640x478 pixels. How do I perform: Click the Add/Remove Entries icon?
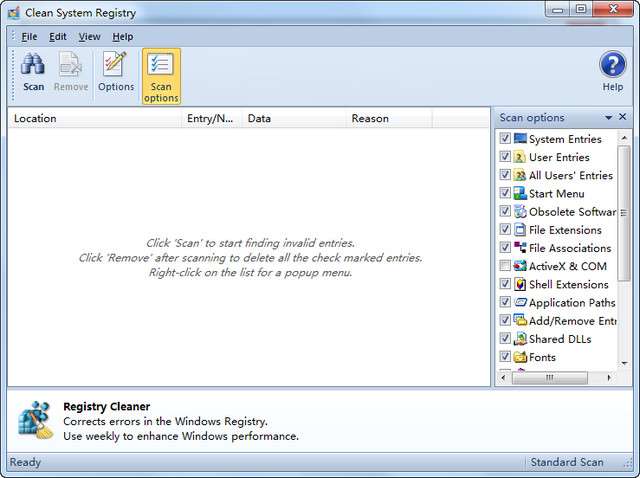[520, 320]
